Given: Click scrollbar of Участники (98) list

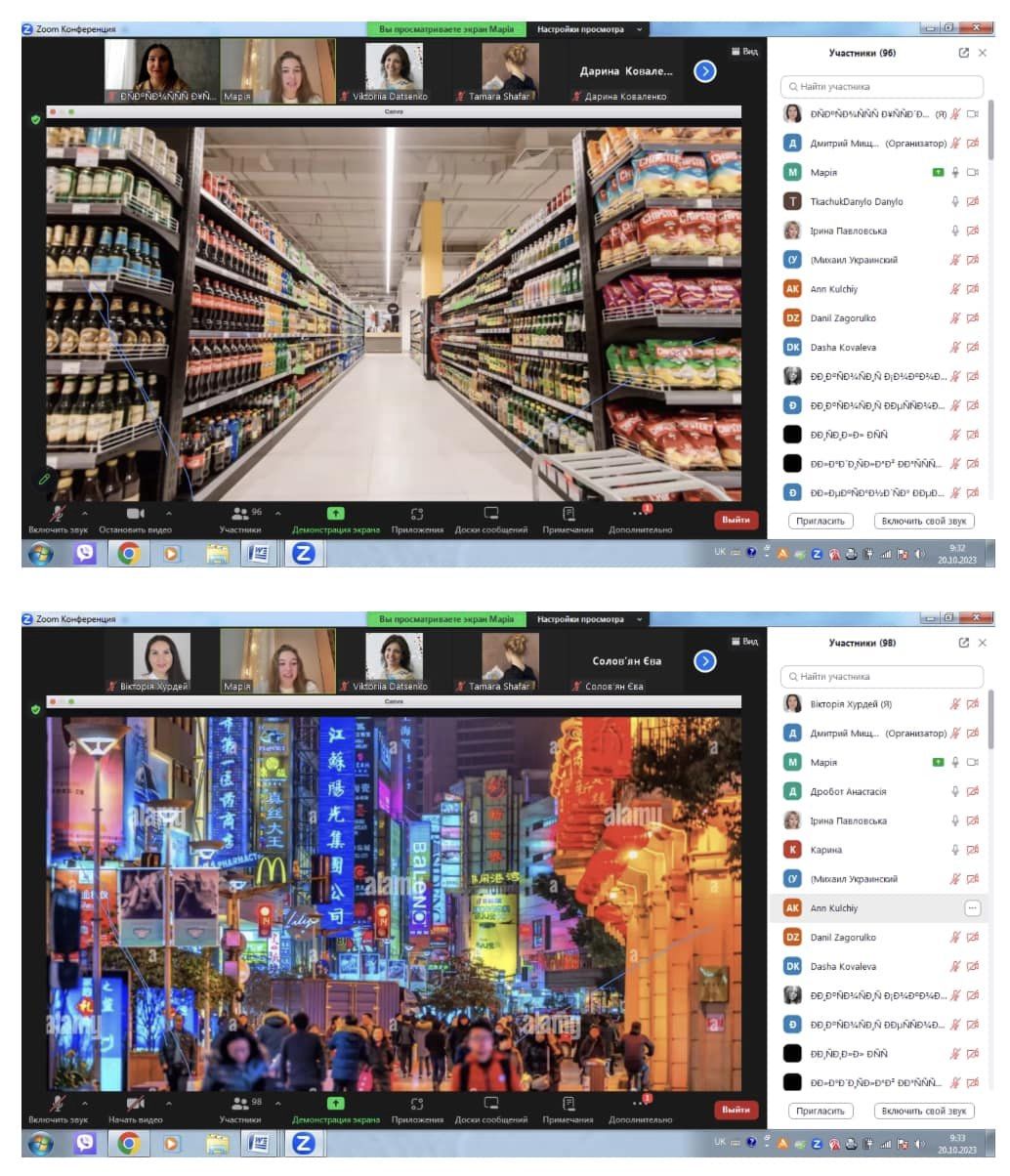Looking at the screenshot, I should coord(990,718).
